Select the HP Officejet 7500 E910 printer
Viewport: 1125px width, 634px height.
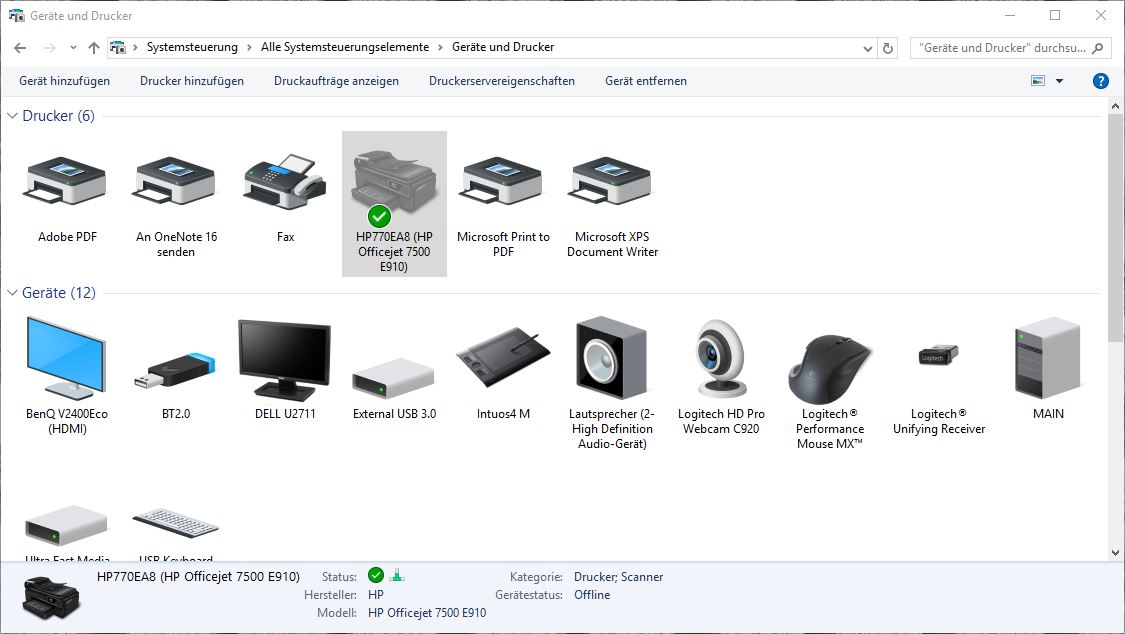coord(394,204)
